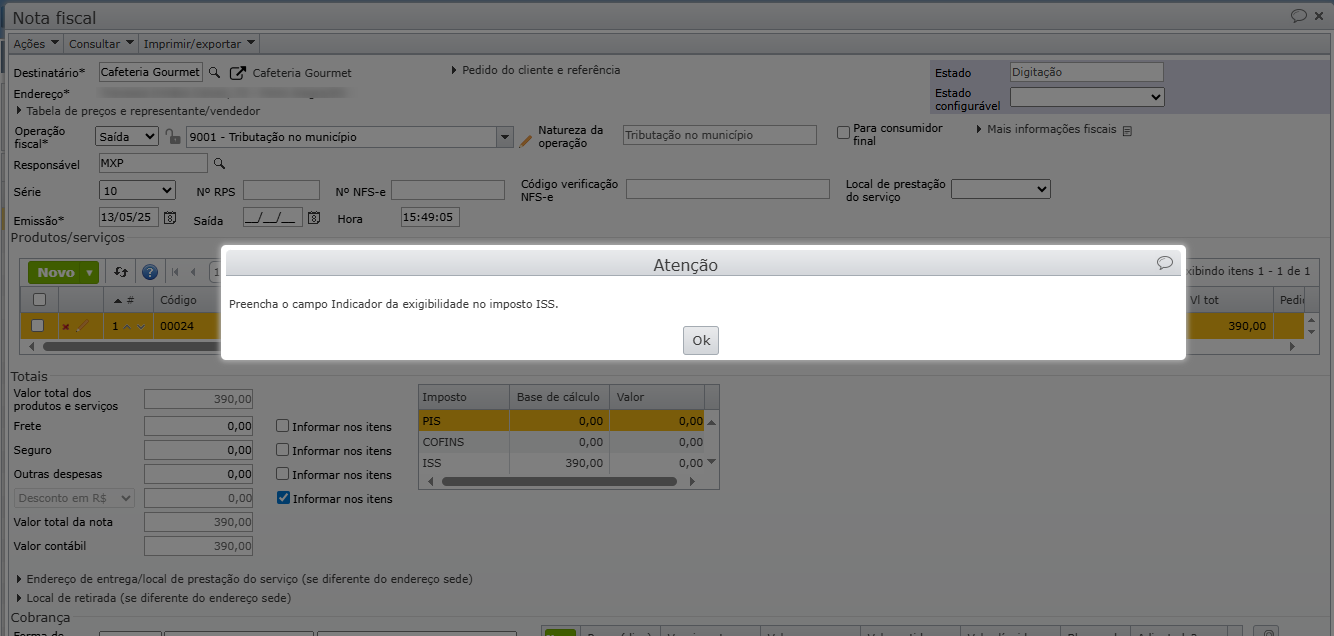1334x636 pixels.
Task: Select the ISS row in tax table
Action: click(x=561, y=463)
